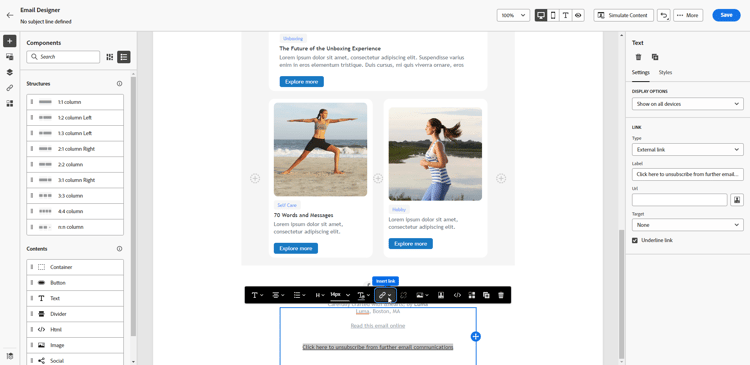
Task: Open the More menu
Action: 688,15
